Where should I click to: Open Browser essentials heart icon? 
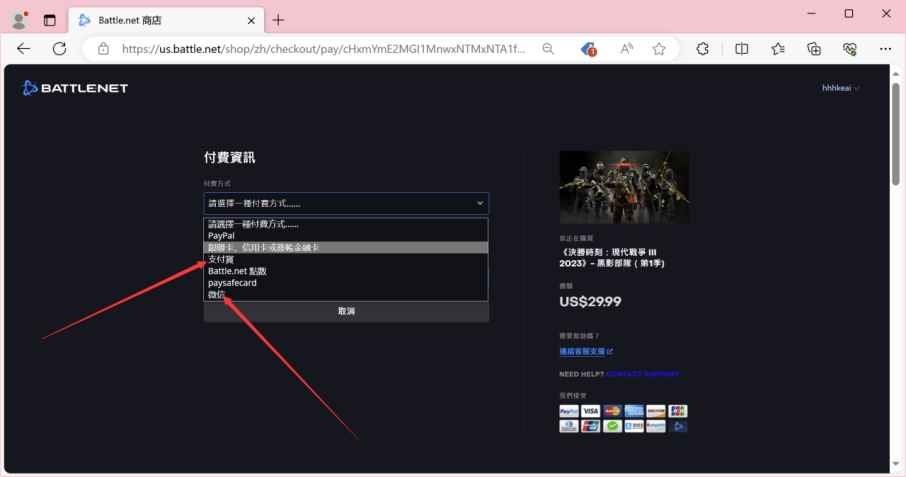pyautogui.click(x=849, y=49)
